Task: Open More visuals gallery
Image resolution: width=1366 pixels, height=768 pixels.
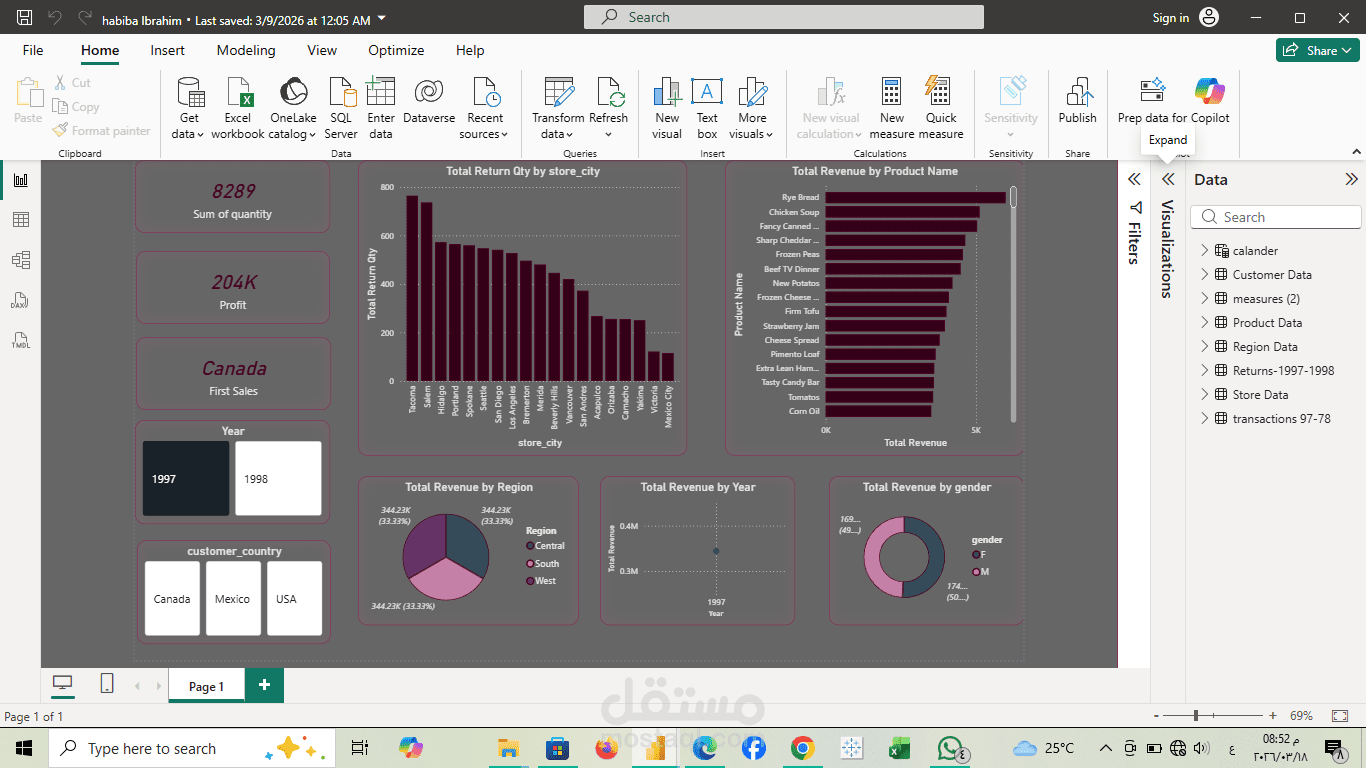Action: (752, 108)
